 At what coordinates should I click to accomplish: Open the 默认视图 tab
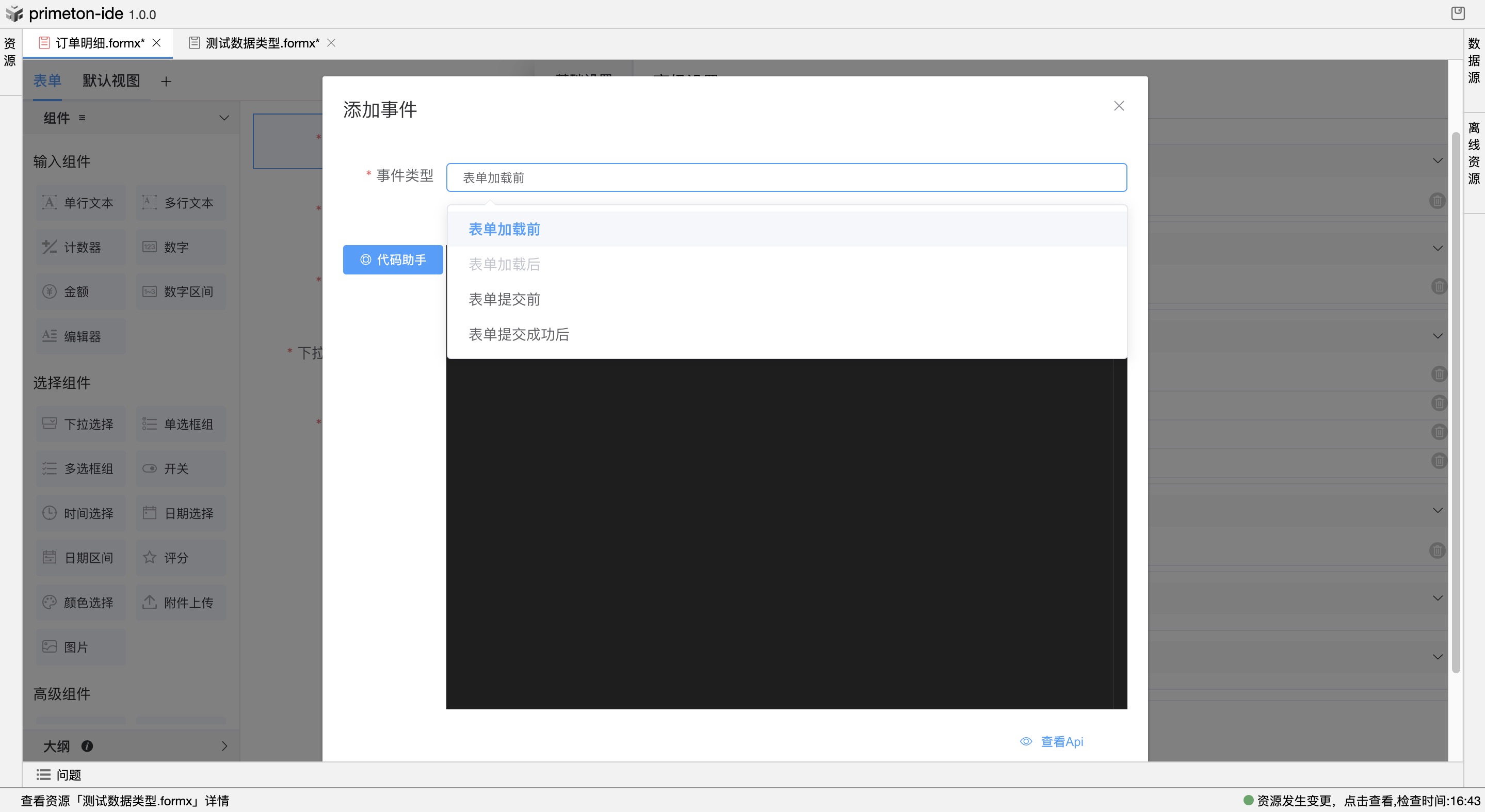pyautogui.click(x=111, y=80)
